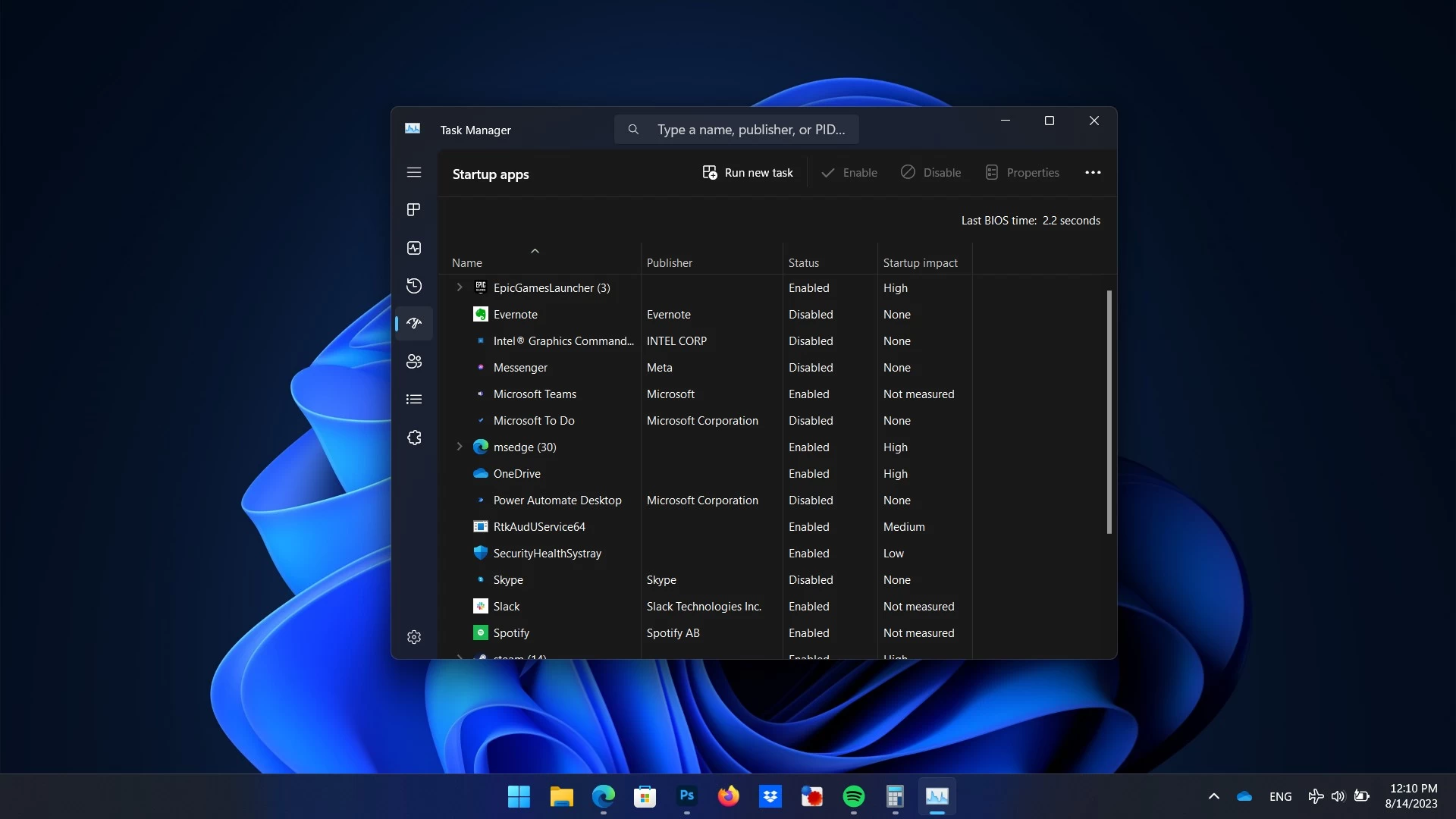Viewport: 1456px width, 819px height.
Task: Open the ENG language indicator
Action: coord(1280,796)
